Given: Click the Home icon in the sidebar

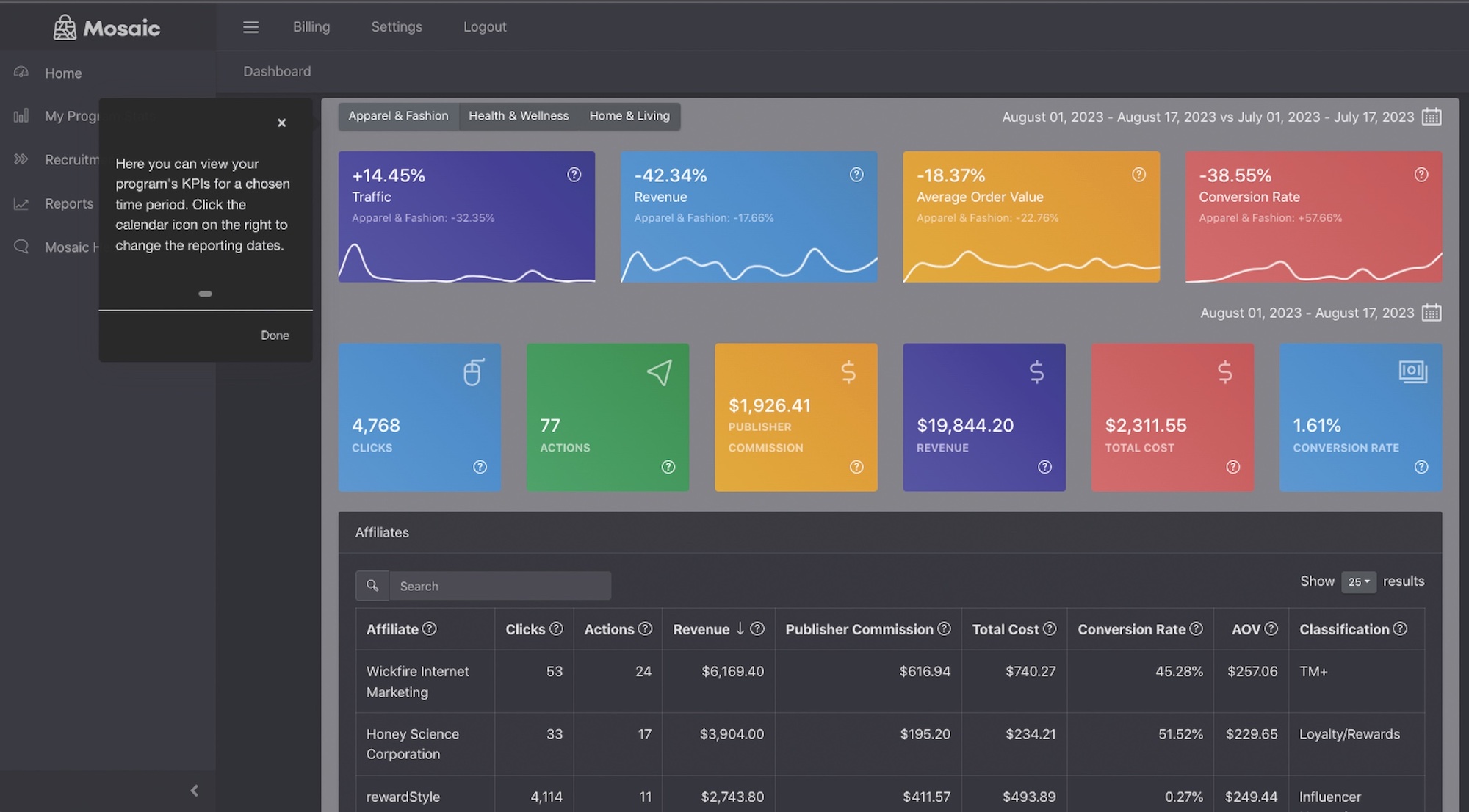Looking at the screenshot, I should pyautogui.click(x=21, y=73).
